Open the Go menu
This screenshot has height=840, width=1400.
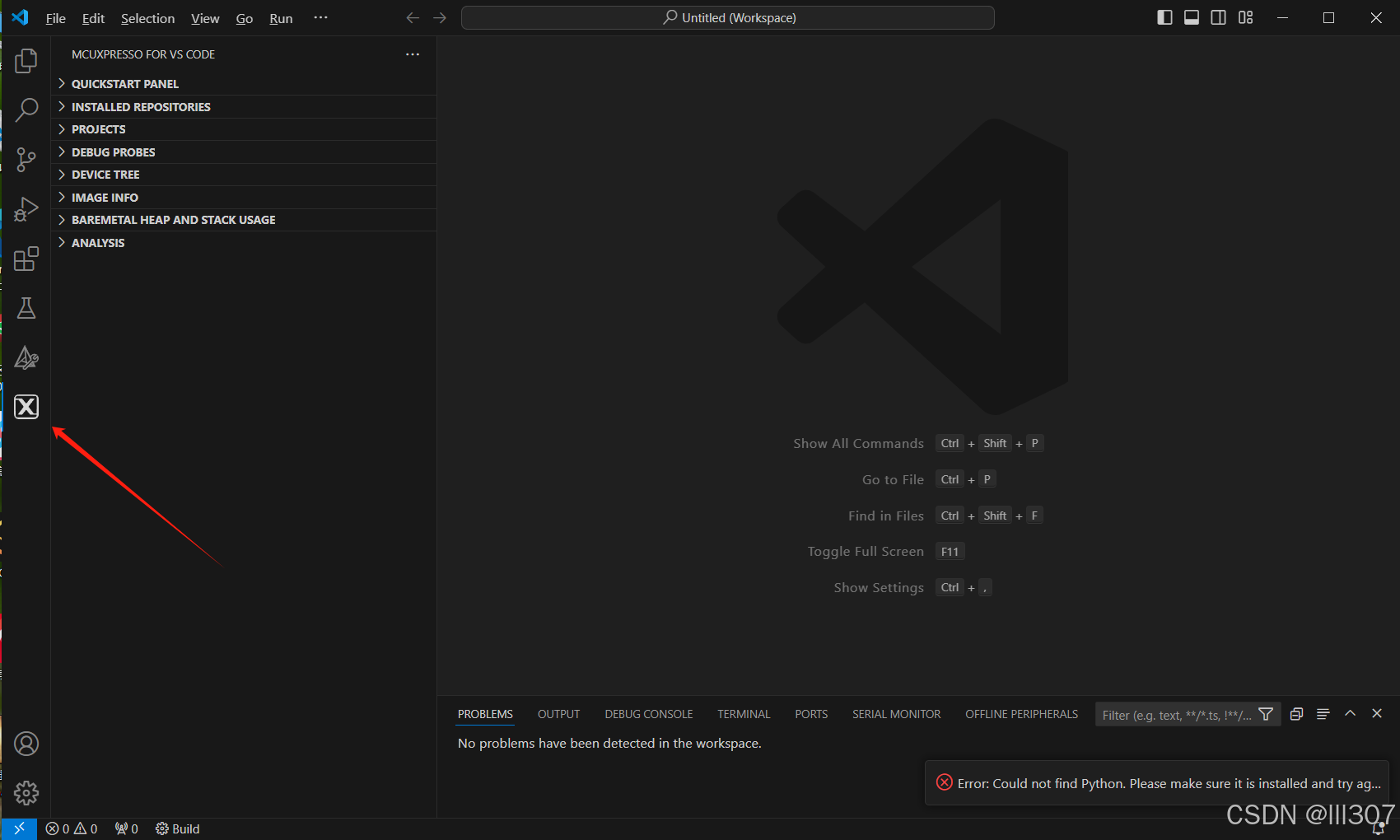point(245,18)
